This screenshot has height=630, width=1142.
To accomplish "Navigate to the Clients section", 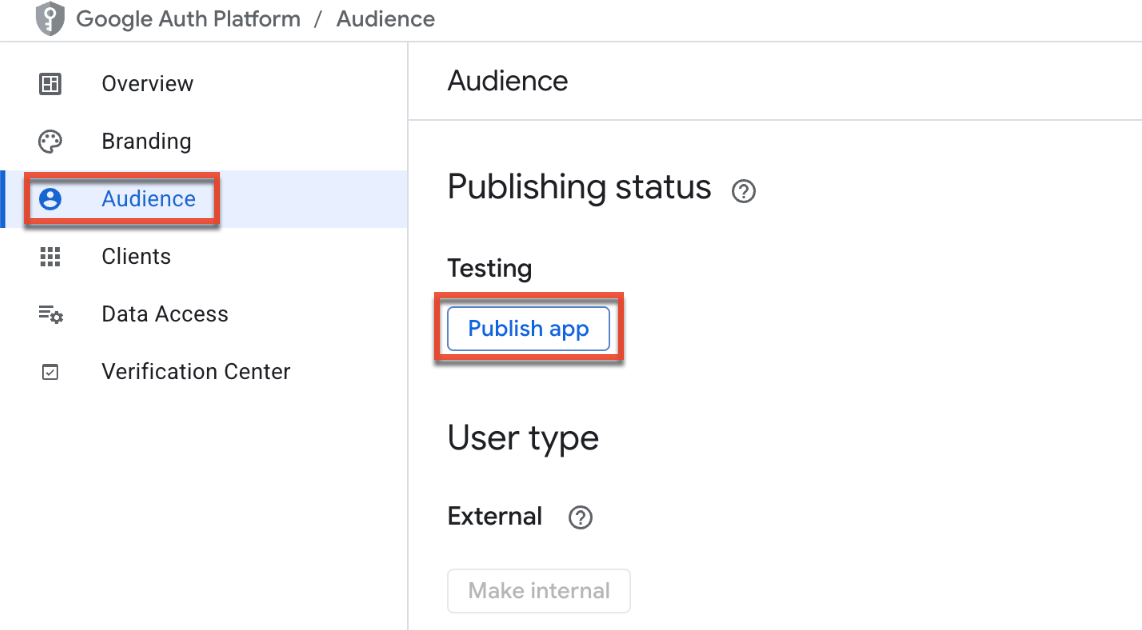I will (x=136, y=257).
